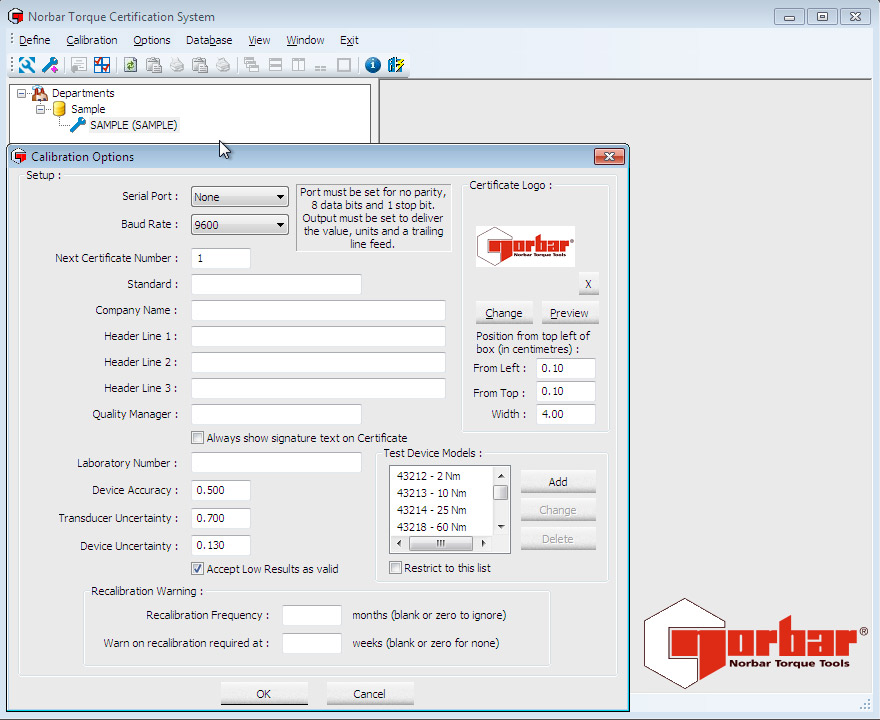
Task: Uncheck Accept Low Results as valid
Action: [x=198, y=568]
